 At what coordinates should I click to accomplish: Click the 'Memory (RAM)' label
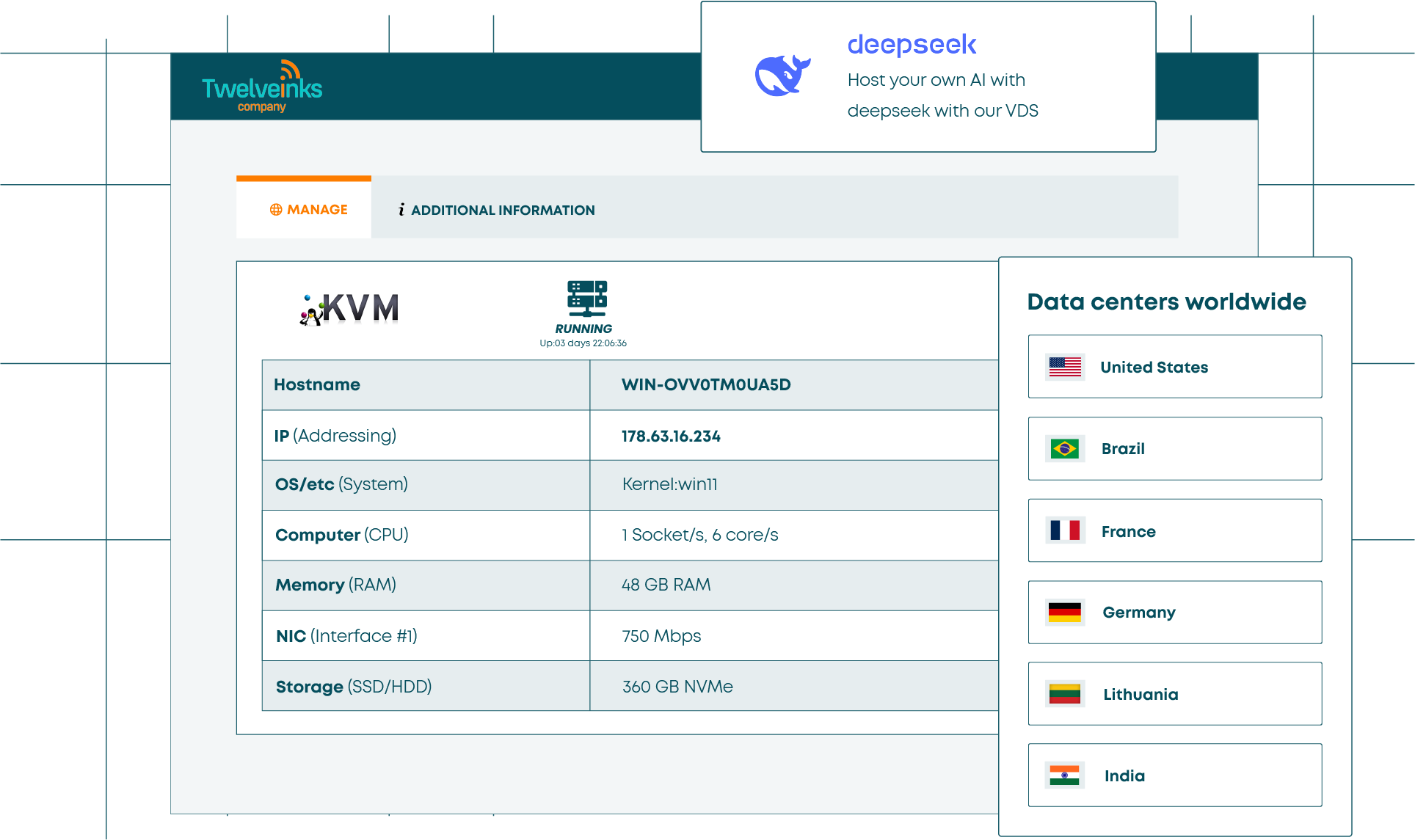tap(336, 585)
